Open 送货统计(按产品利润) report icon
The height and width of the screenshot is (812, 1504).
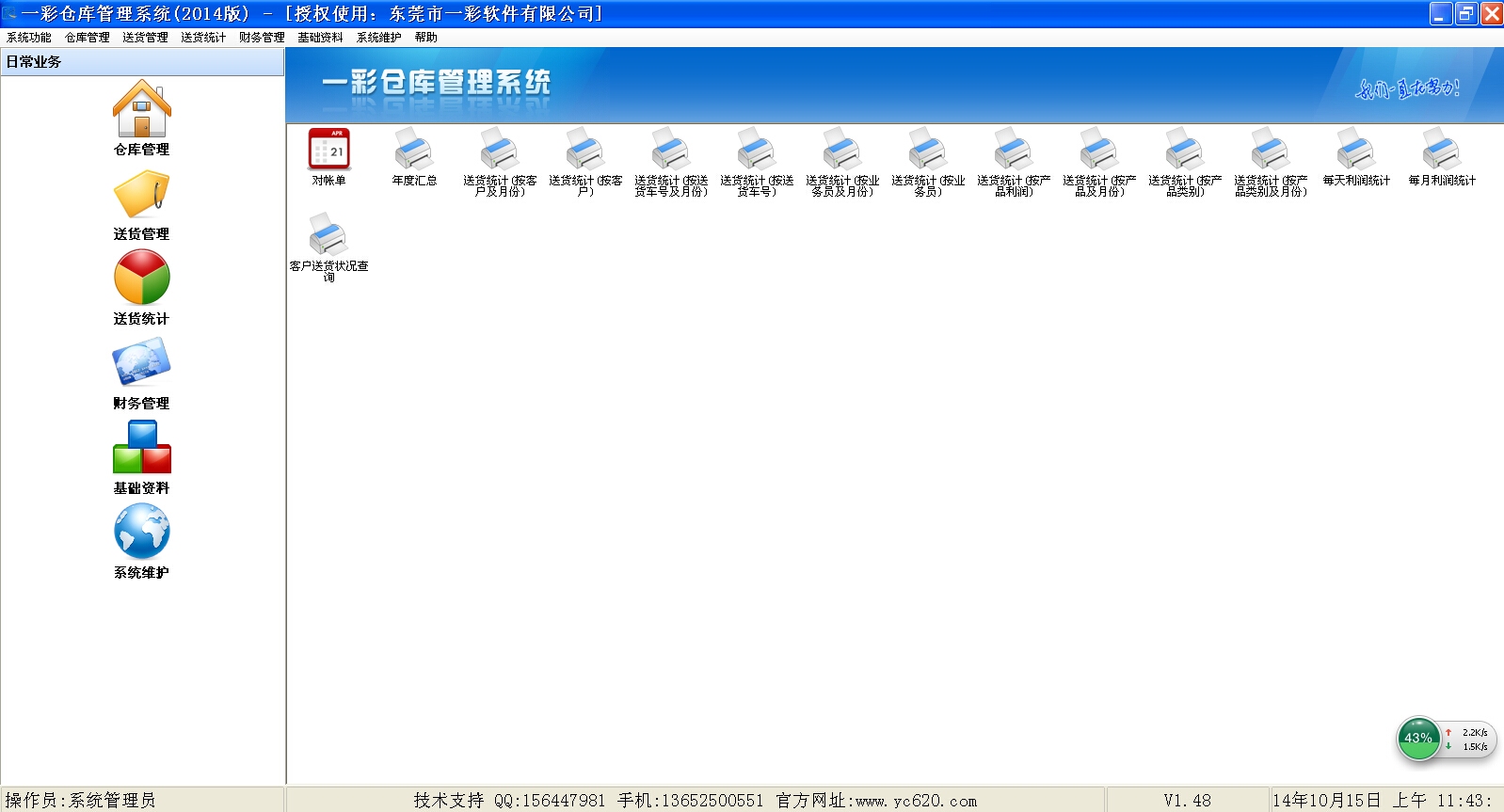1014,150
